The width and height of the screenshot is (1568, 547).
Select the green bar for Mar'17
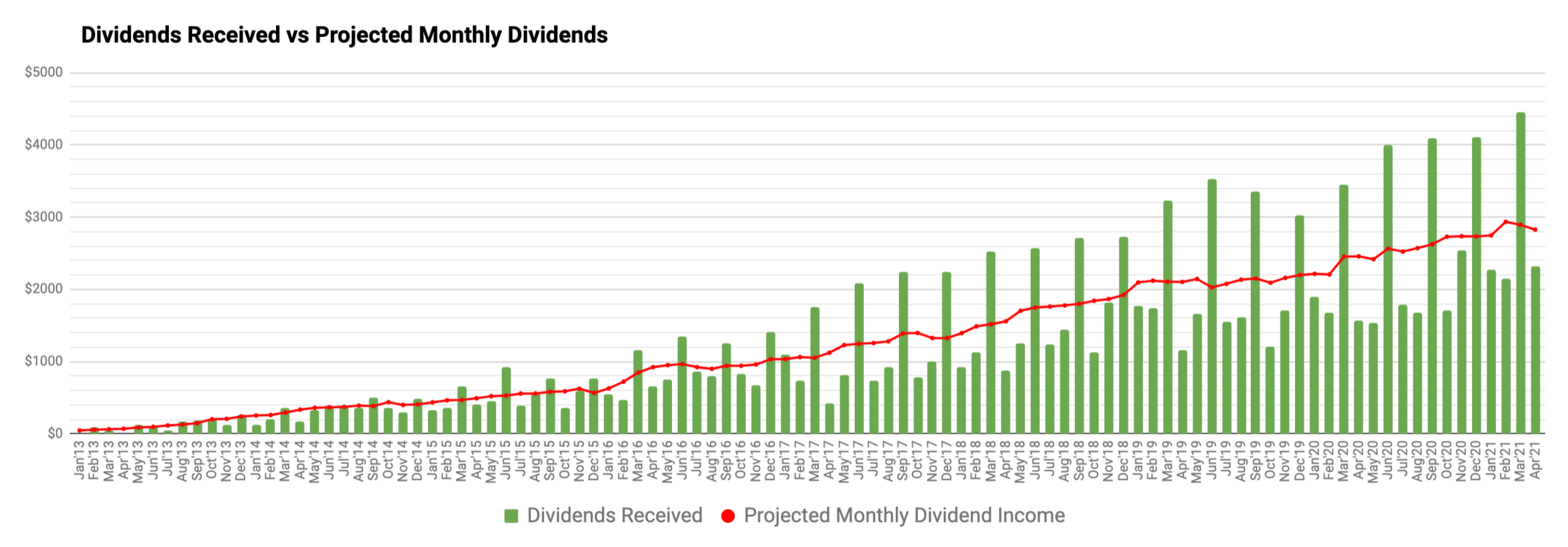[x=815, y=371]
